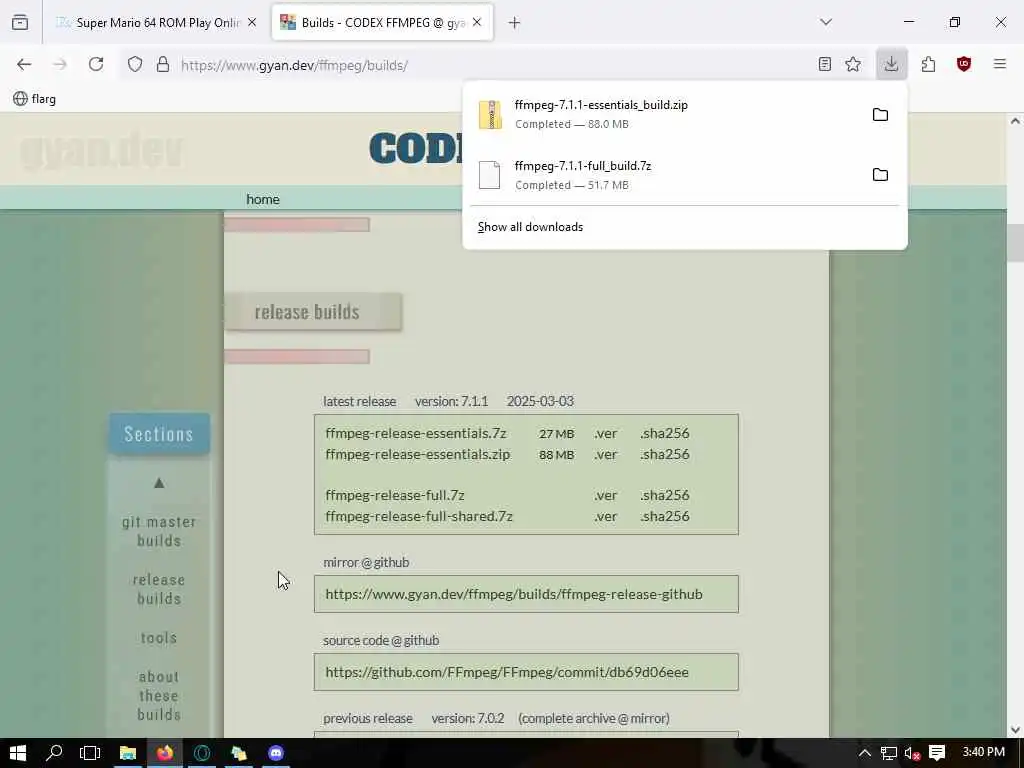The width and height of the screenshot is (1024, 768).
Task: Open .sha256 link for essentials.zip
Action: point(664,454)
